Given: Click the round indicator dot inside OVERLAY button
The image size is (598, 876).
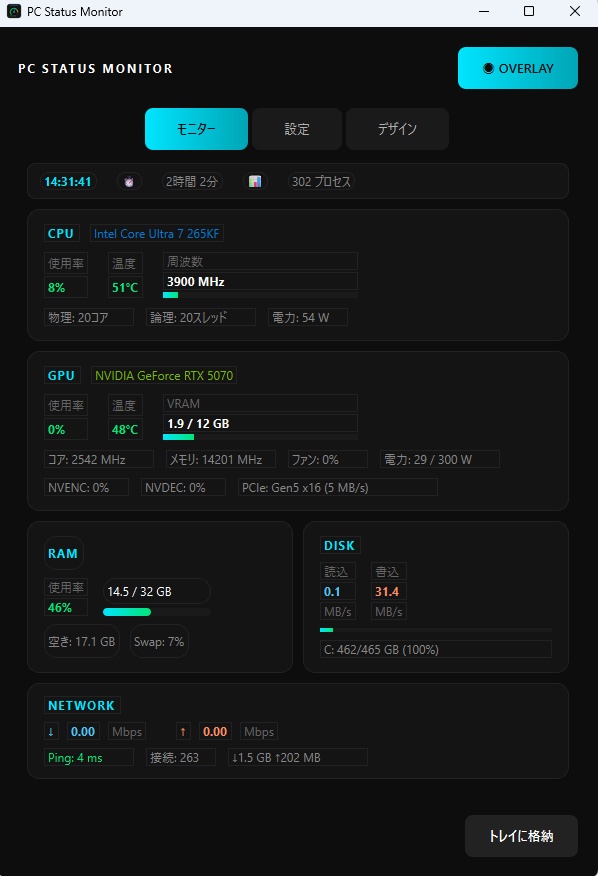Looking at the screenshot, I should click(x=487, y=68).
